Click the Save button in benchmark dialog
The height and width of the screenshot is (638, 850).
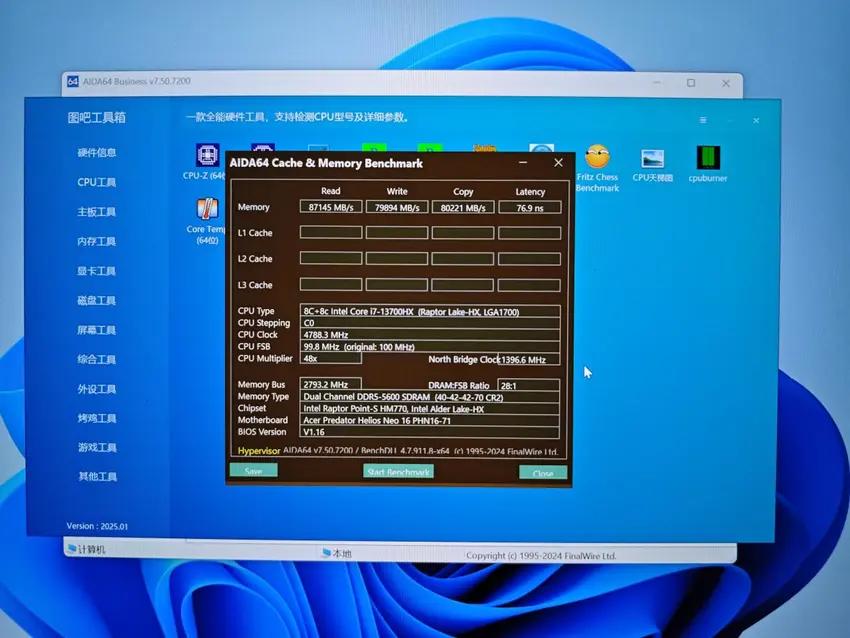[x=254, y=471]
